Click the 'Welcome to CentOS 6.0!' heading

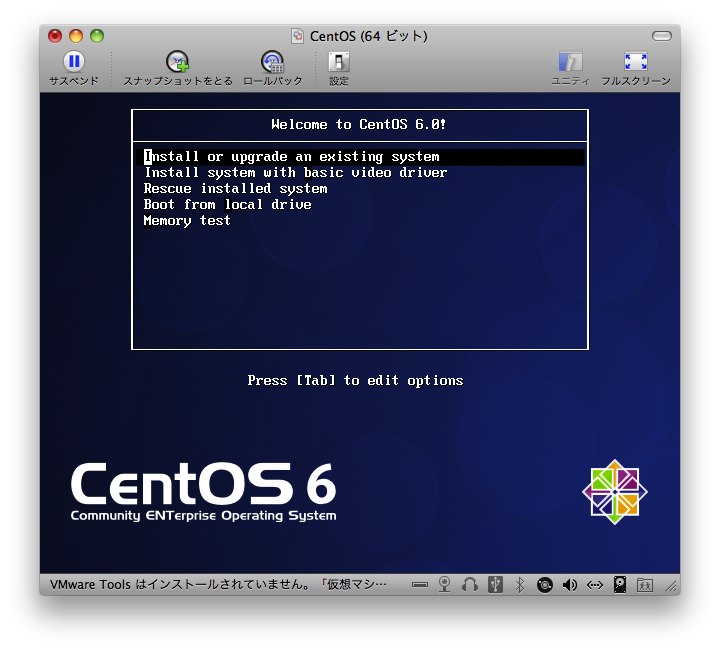click(x=359, y=124)
